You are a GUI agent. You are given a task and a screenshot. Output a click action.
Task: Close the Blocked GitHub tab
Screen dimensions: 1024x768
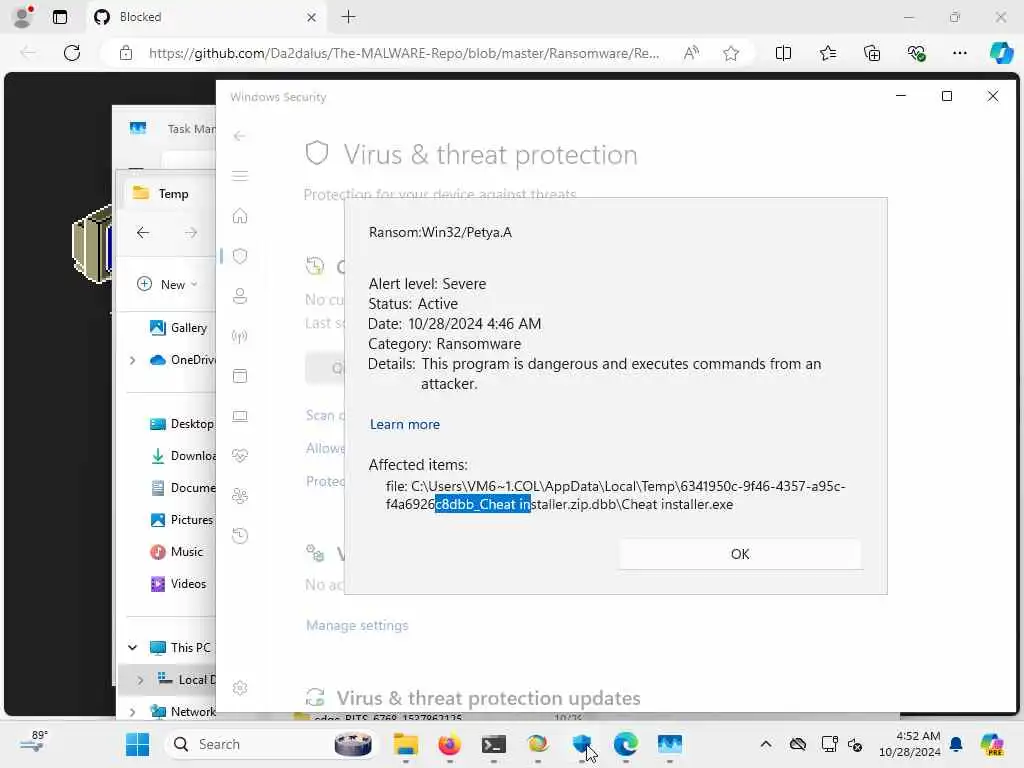click(x=312, y=17)
